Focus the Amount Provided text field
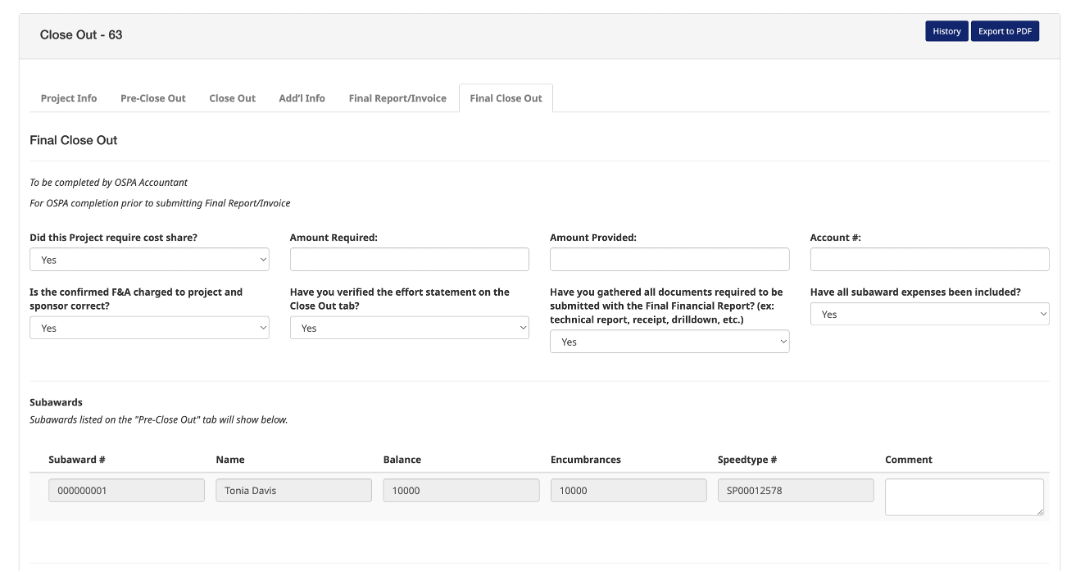The width and height of the screenshot is (1080, 572). point(669,260)
